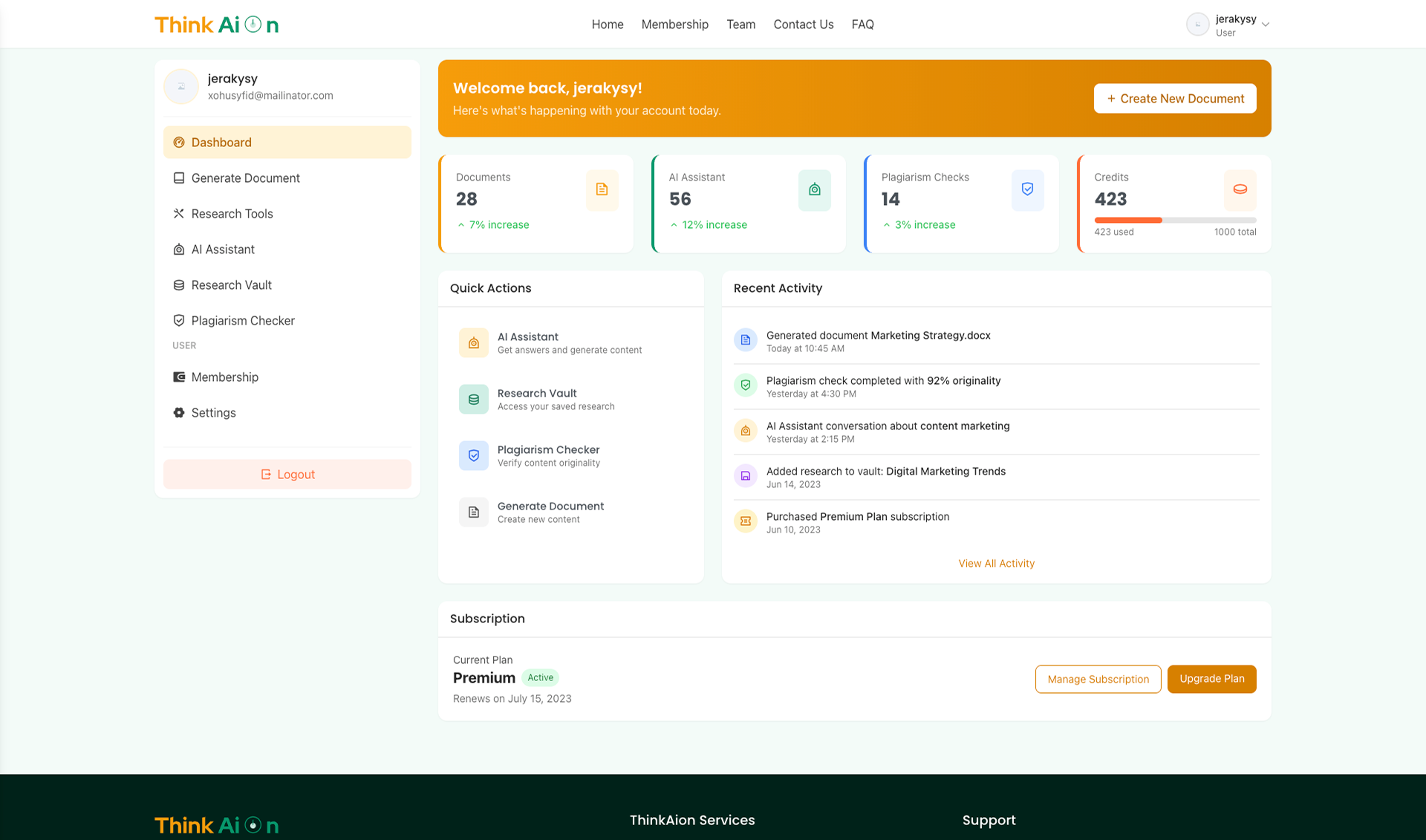Open View All Activity link
Image resolution: width=1426 pixels, height=840 pixels.
point(996,563)
